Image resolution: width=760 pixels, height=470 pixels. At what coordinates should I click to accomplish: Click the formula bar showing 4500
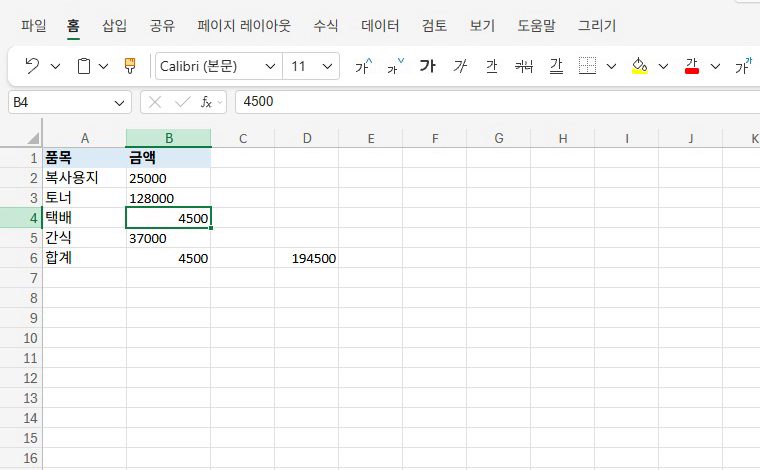[x=497, y=102]
